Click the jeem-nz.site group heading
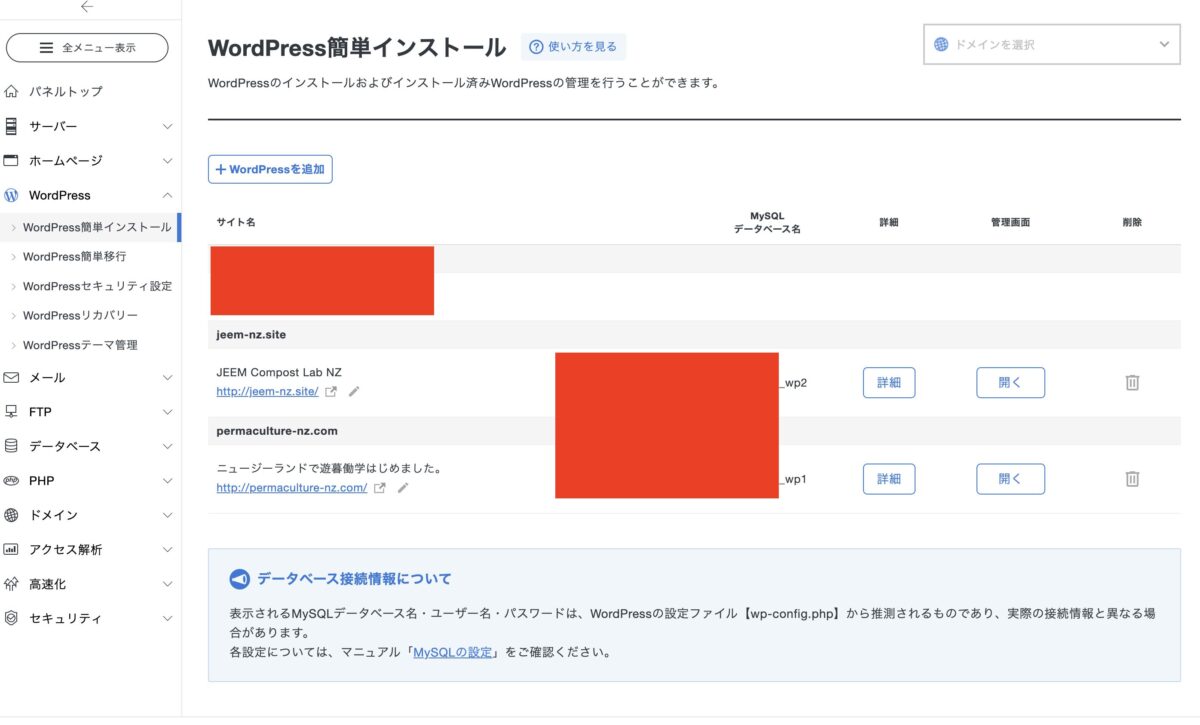Viewport: 1200px width, 725px height. 251,335
